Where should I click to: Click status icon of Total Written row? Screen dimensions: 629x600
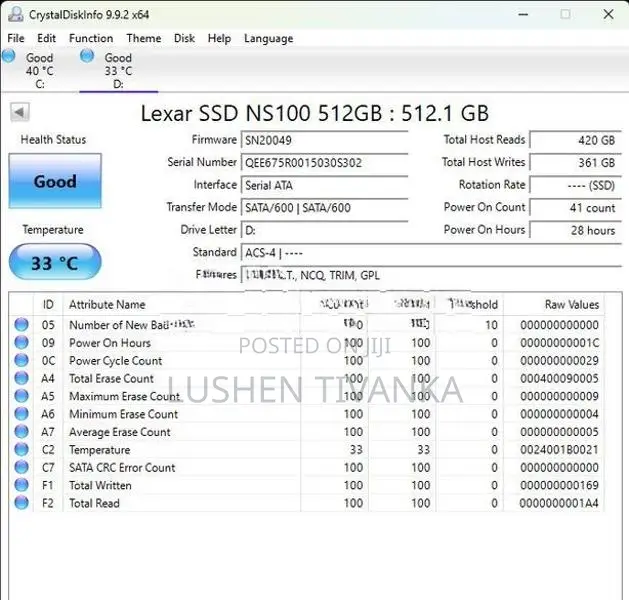21,484
